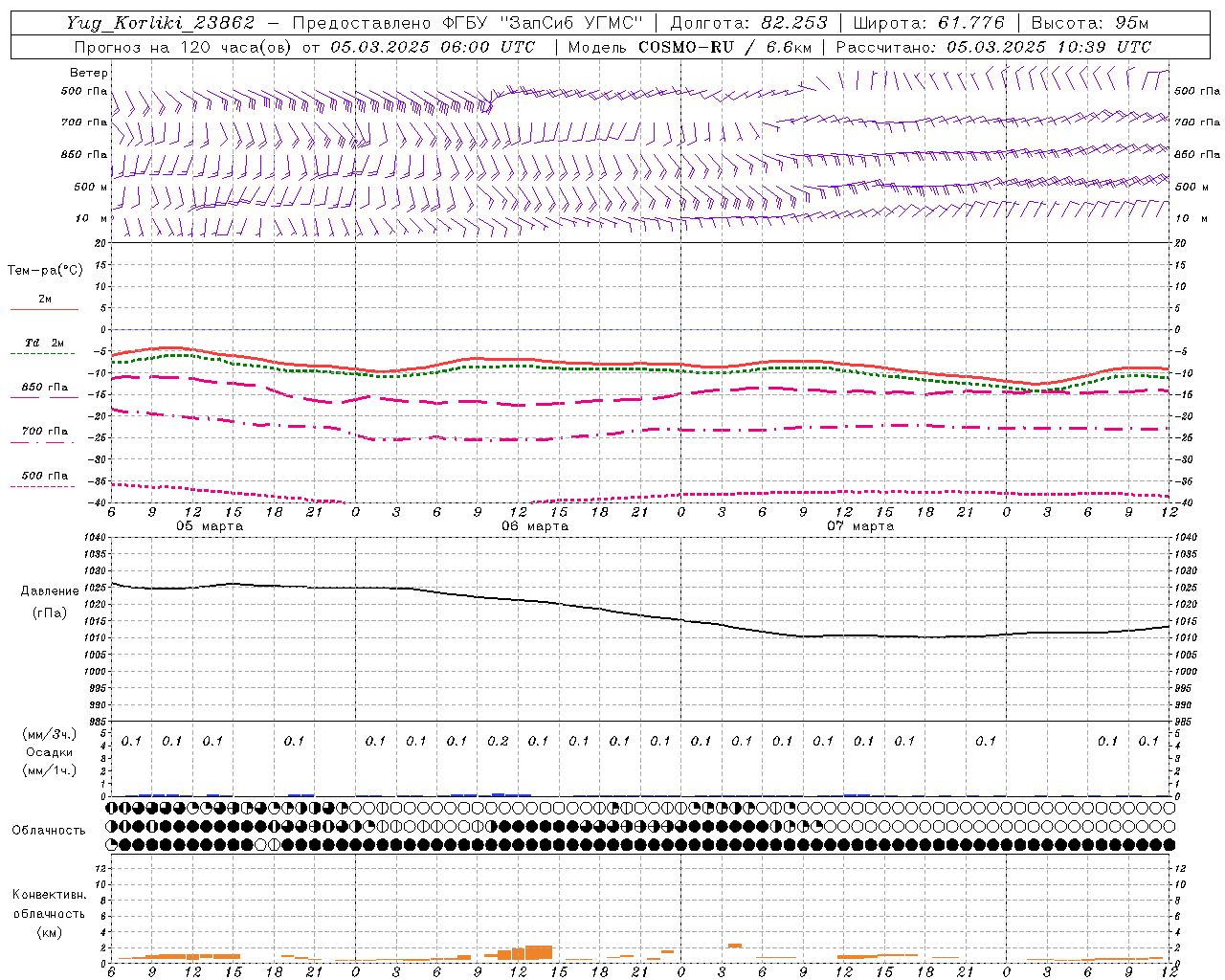The width and height of the screenshot is (1225, 980).
Task: Click the Модель COSMO-RU / 6.6км label
Action: click(x=690, y=46)
